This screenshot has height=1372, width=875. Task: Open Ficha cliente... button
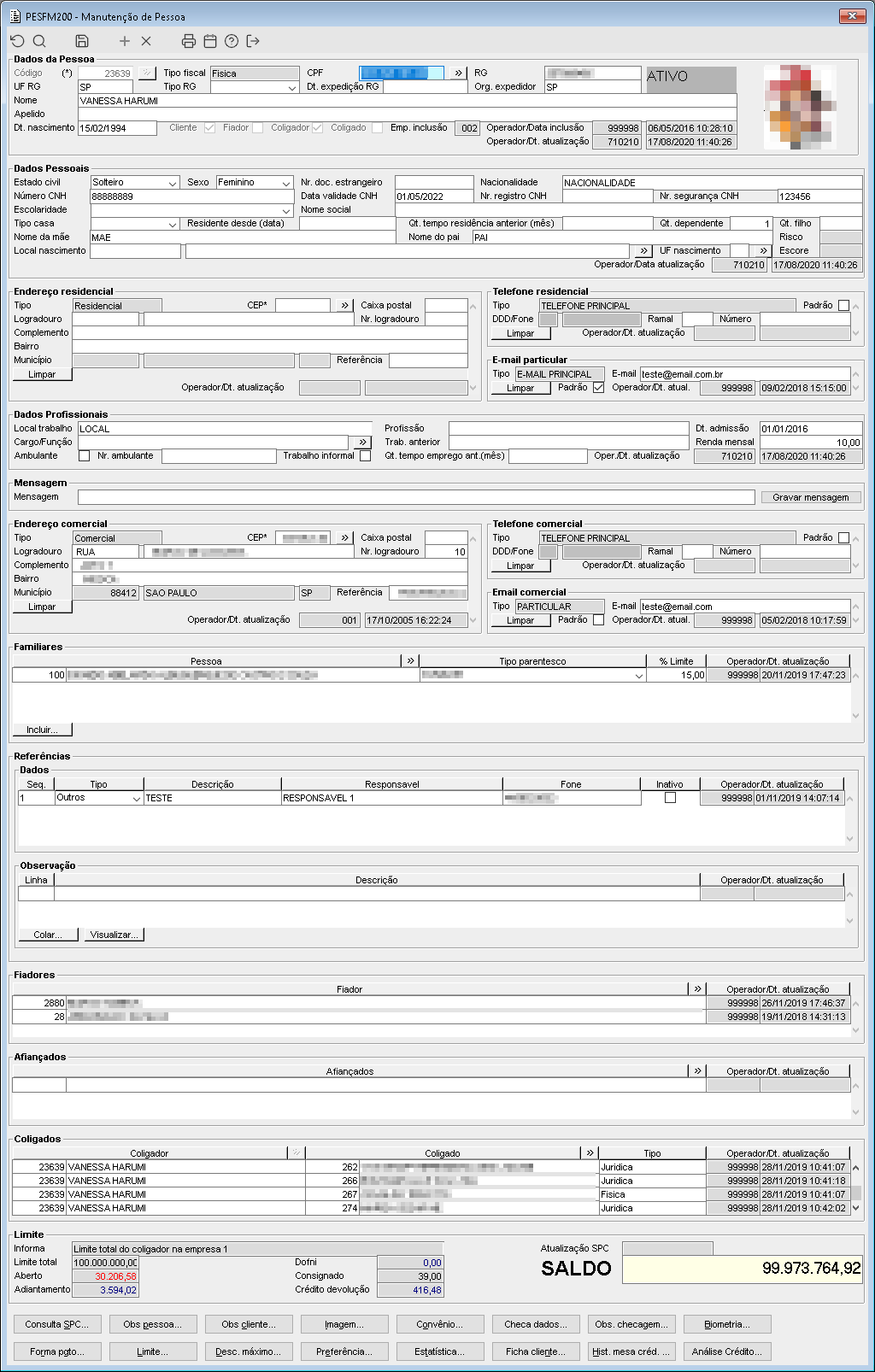coord(536,1351)
